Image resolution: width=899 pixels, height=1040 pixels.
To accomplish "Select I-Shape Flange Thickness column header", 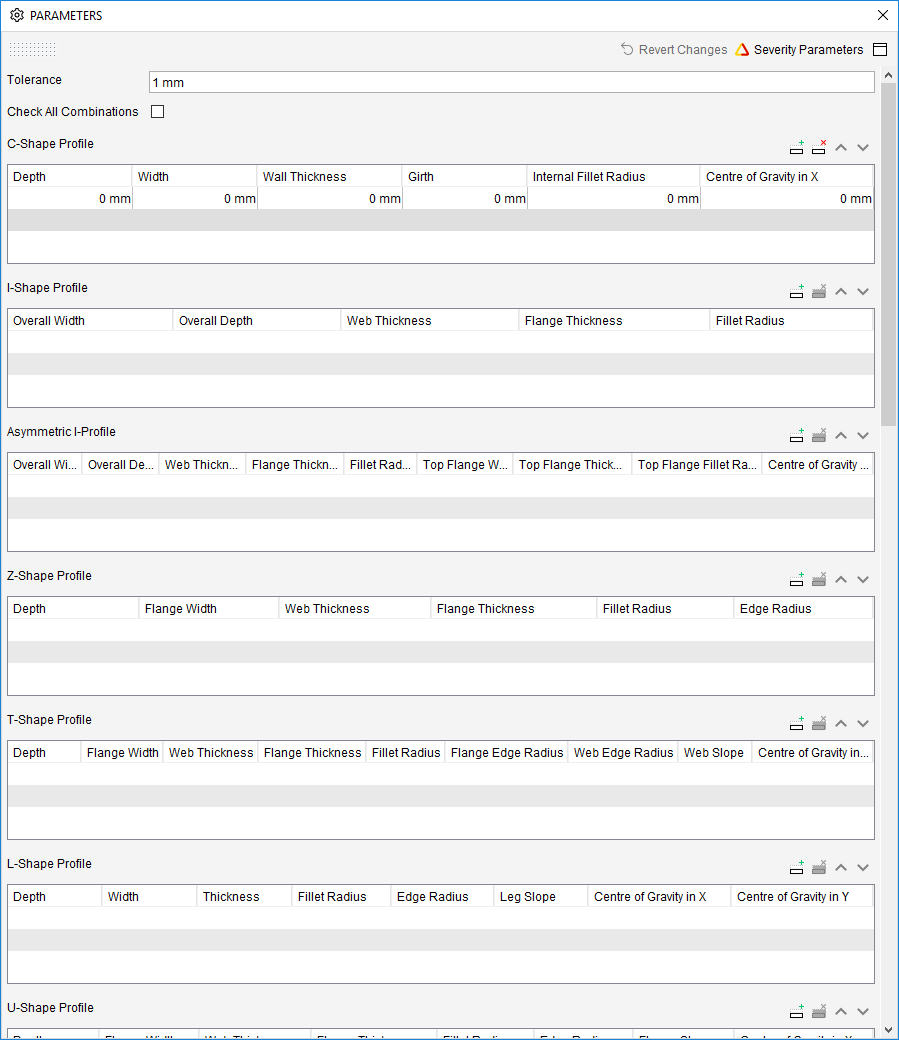I will 614,320.
